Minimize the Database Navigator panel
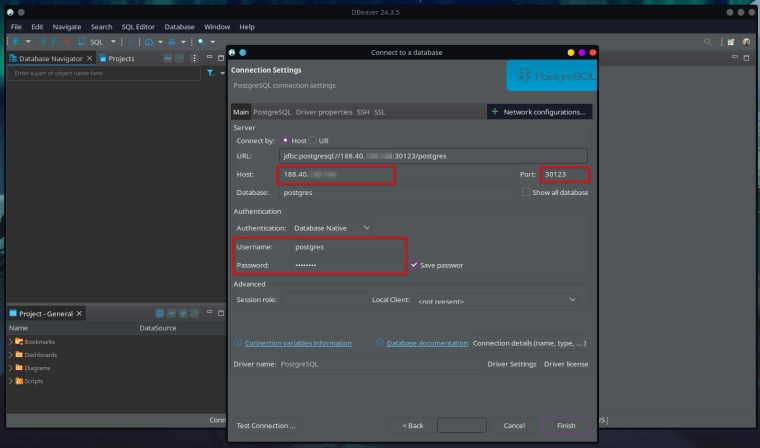This screenshot has height=448, width=760. point(209,57)
